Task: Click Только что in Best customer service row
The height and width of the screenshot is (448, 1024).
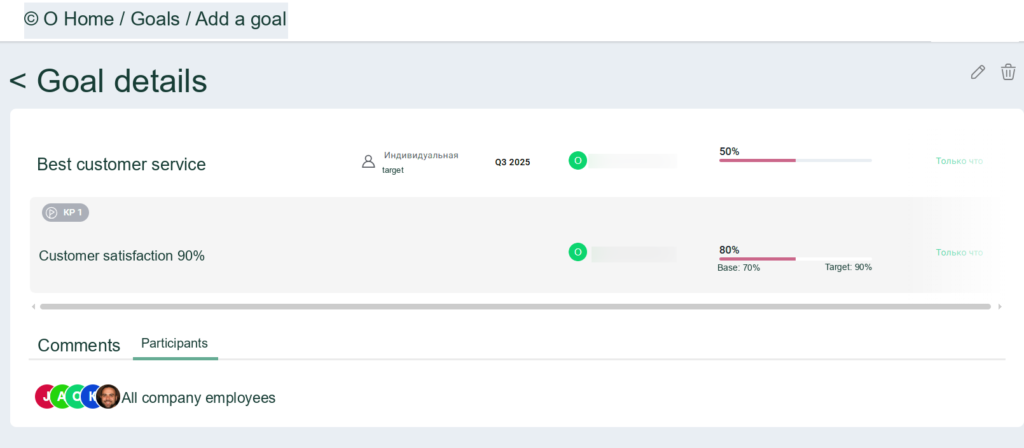Action: (959, 161)
